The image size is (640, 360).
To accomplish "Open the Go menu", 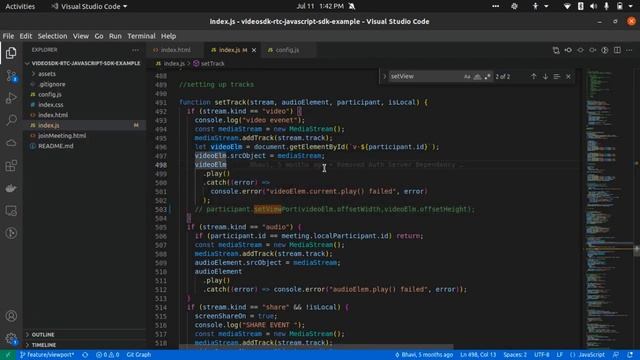I will (99, 36).
